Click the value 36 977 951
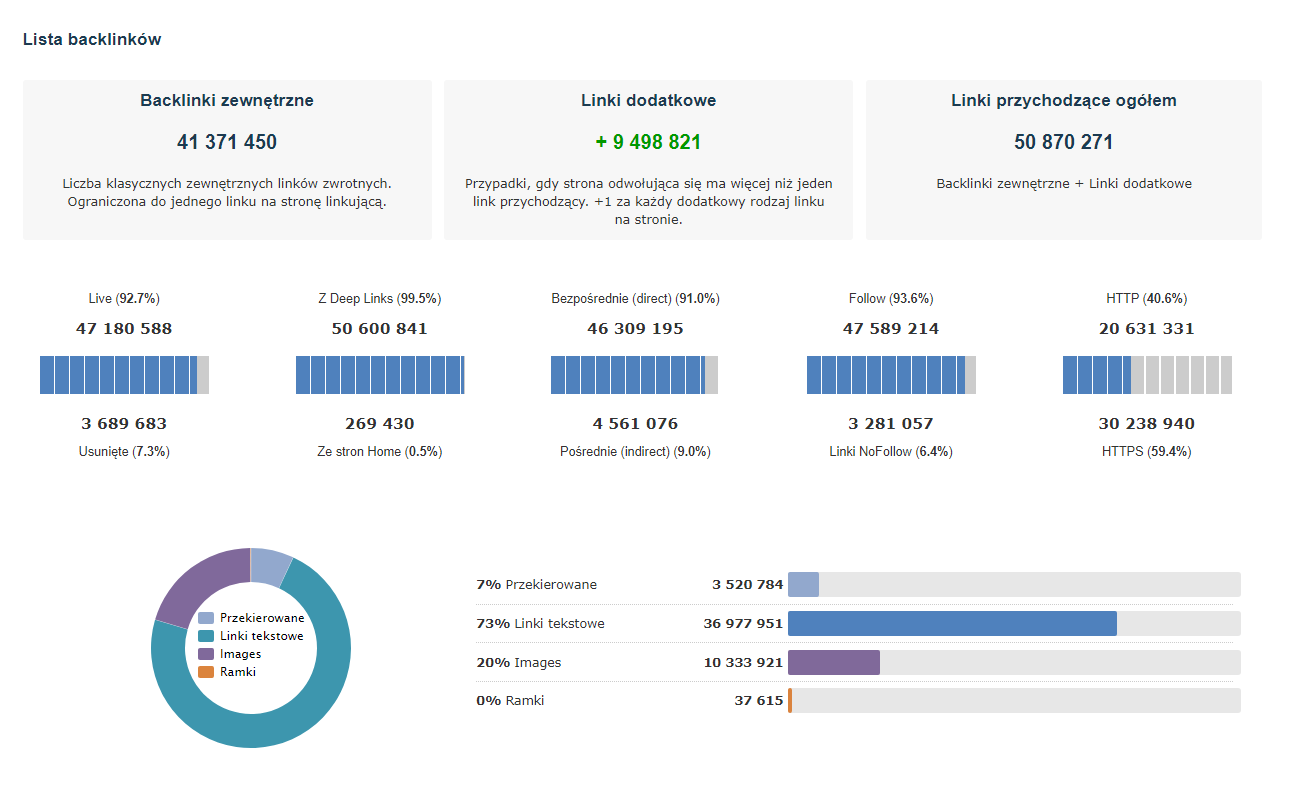This screenshot has height=794, width=1297. click(743, 624)
